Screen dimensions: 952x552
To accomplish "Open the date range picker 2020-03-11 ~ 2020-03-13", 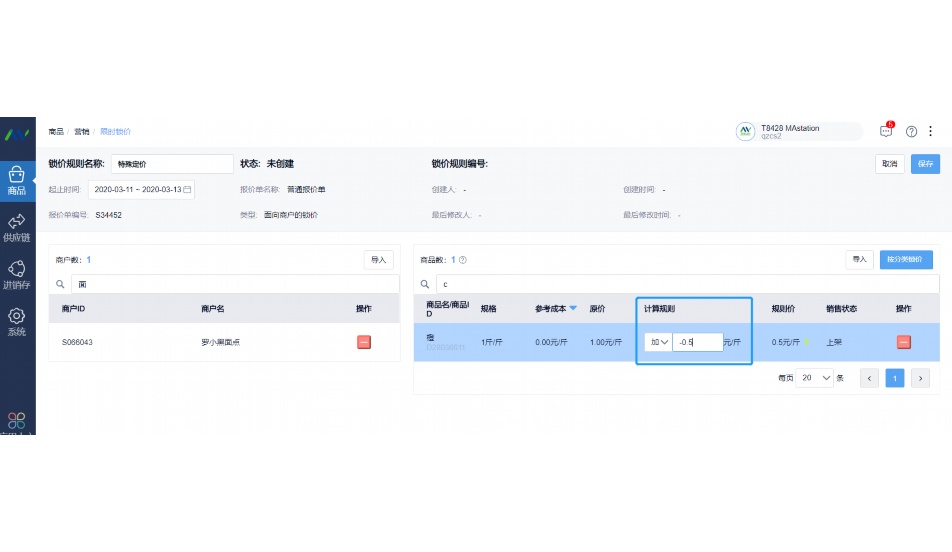I will [141, 189].
